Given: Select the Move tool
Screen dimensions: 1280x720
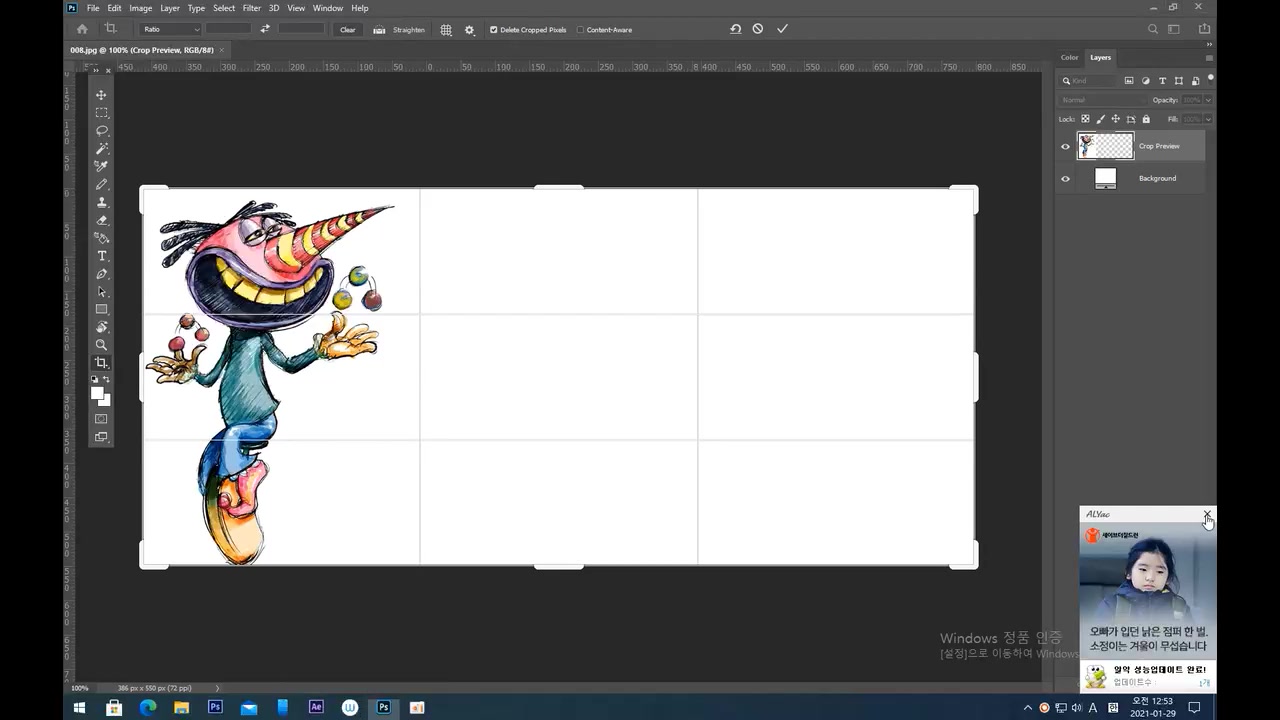Looking at the screenshot, I should pos(101,95).
